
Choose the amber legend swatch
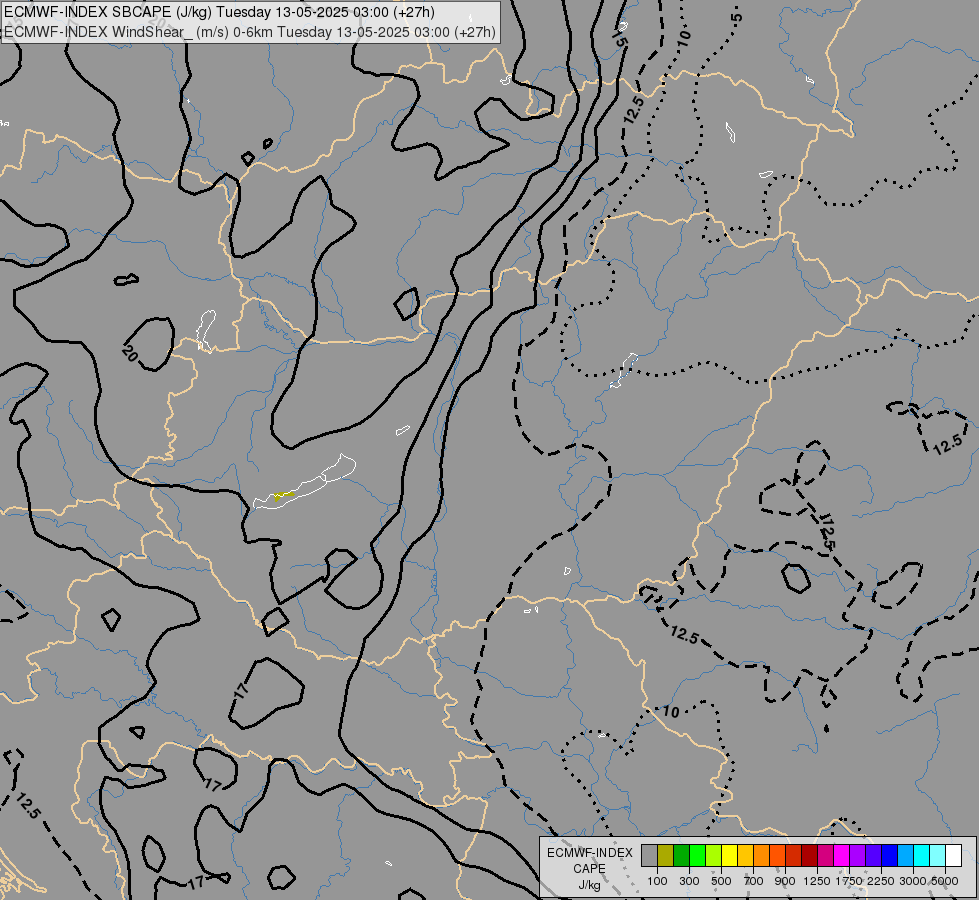click(x=745, y=855)
